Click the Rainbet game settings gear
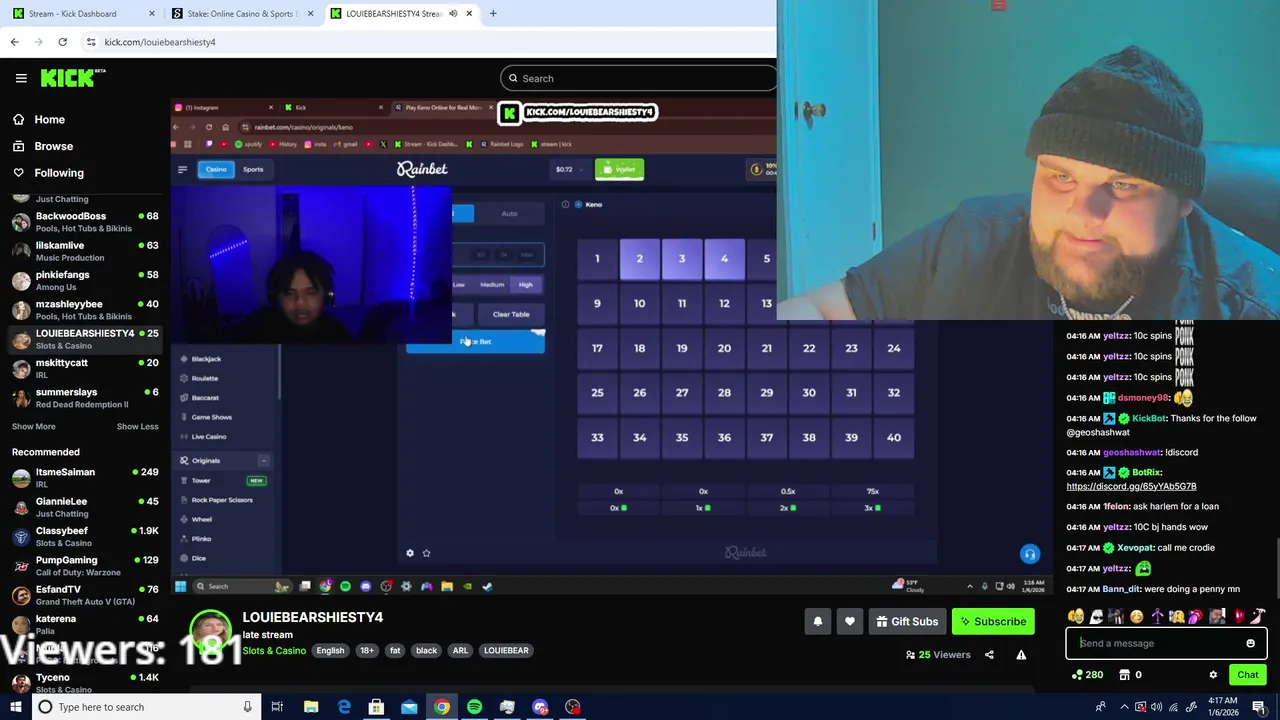Image resolution: width=1280 pixels, height=720 pixels. click(x=409, y=553)
